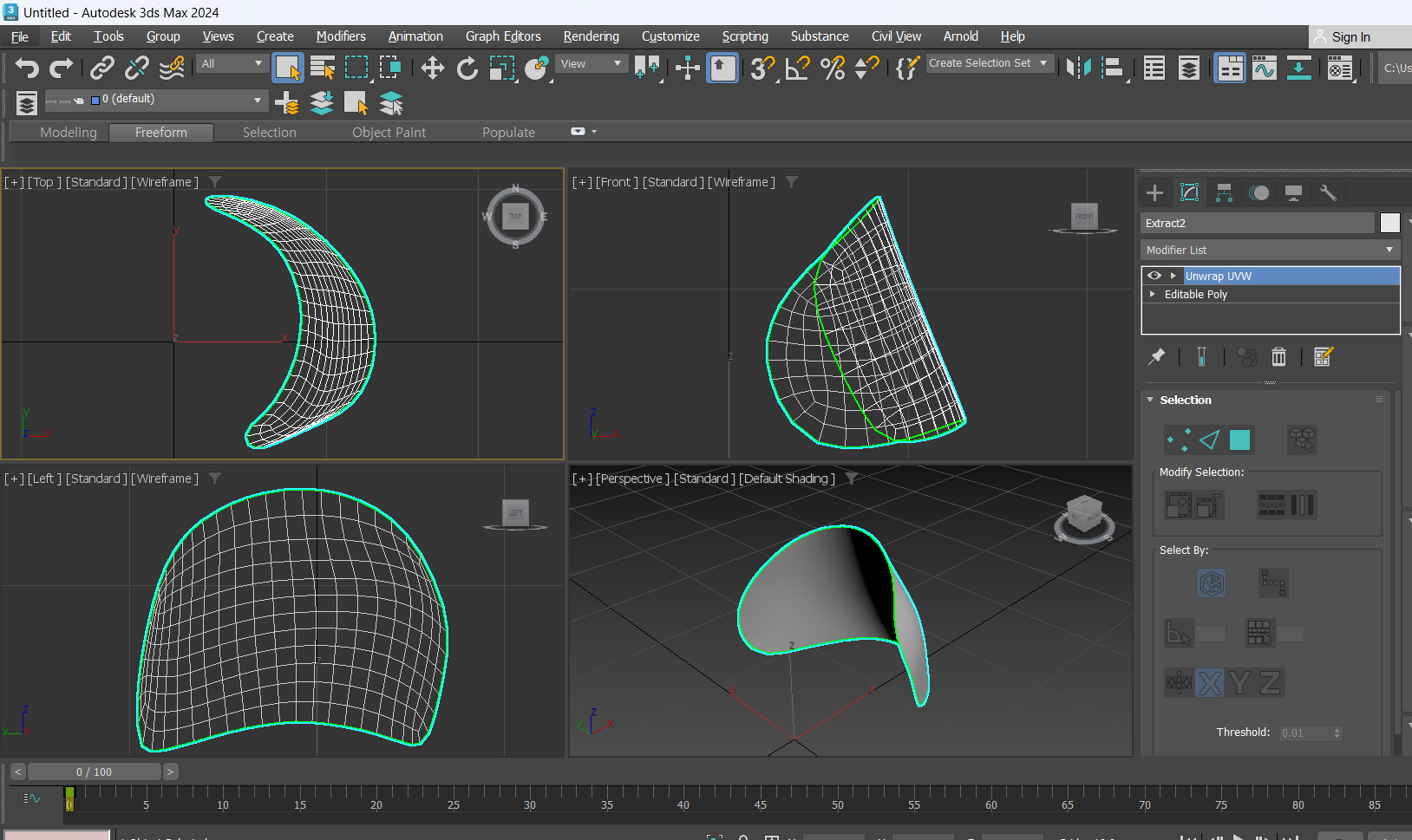Select the Rotate transform tool
Image resolution: width=1412 pixels, height=840 pixels.
click(467, 68)
